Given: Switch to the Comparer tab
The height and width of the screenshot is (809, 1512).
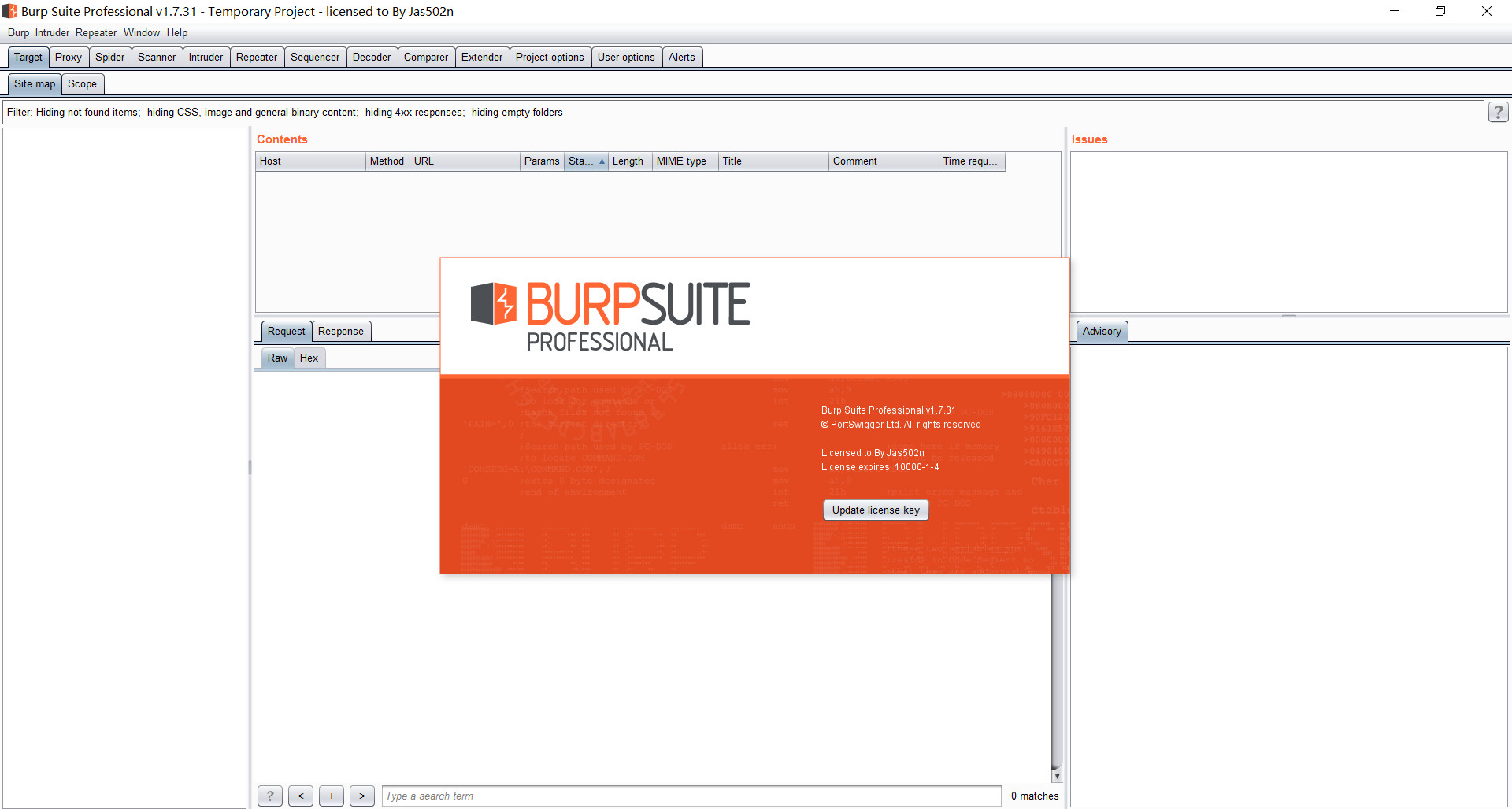Looking at the screenshot, I should [x=426, y=58].
